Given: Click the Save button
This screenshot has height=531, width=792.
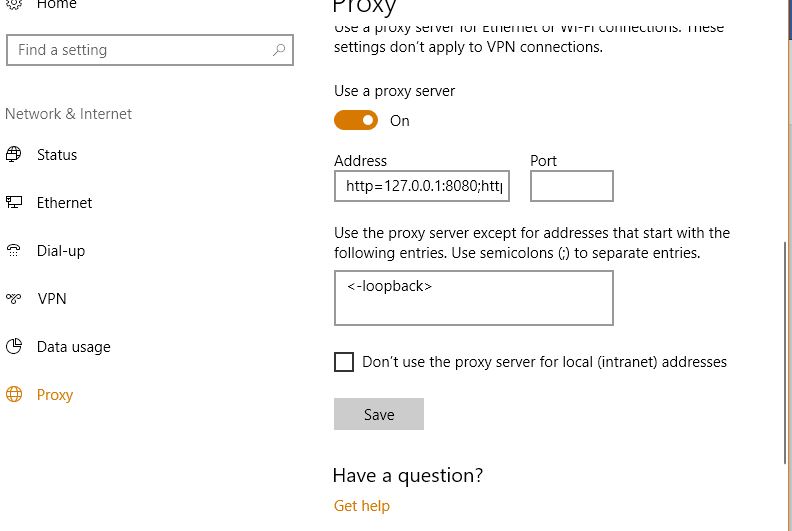Looking at the screenshot, I should tap(379, 414).
